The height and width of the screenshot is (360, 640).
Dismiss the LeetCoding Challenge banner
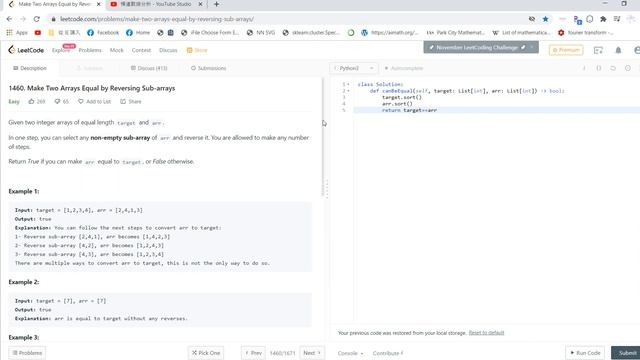[532, 48]
